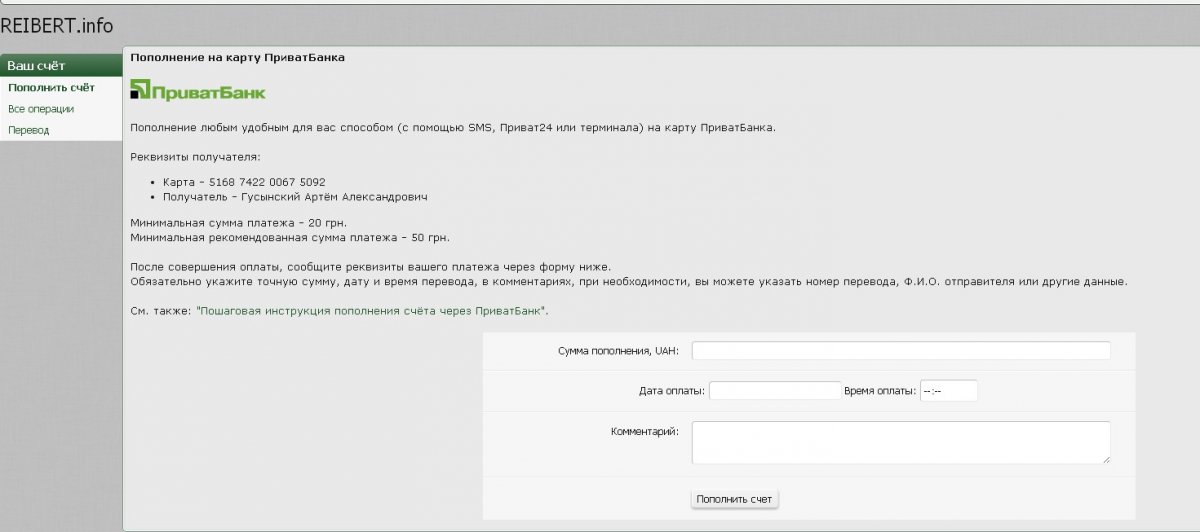
Task: Click the Минимальная сумма платежа – 20 грн. line
Action: [x=239, y=222]
